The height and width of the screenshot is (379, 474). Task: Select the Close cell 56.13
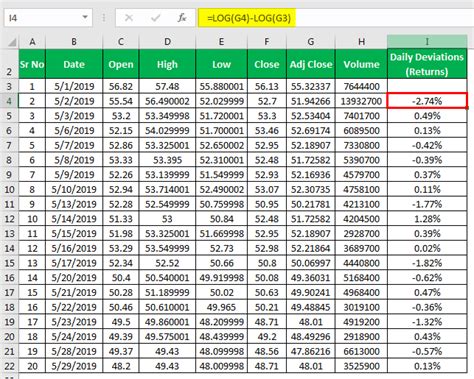[267, 86]
